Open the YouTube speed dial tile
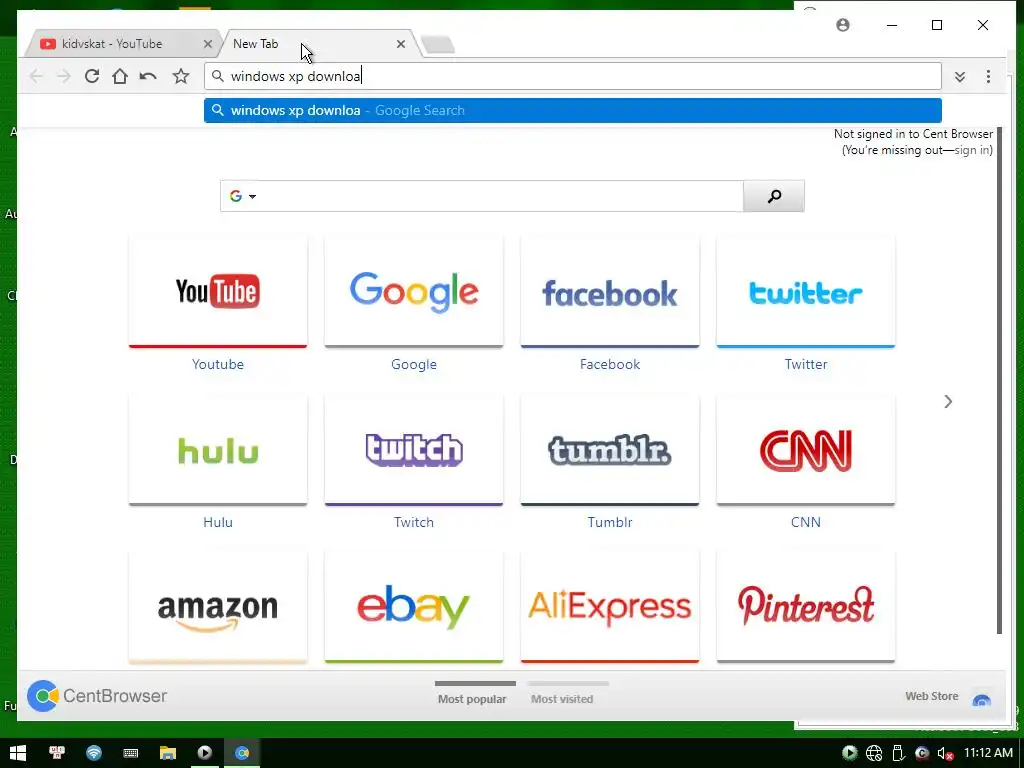1024x768 pixels. point(217,291)
